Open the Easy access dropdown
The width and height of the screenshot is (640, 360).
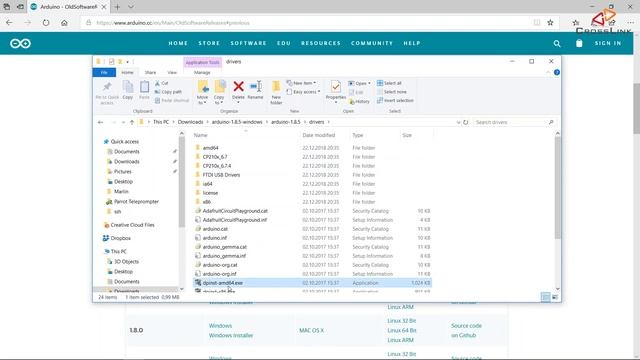[303, 92]
